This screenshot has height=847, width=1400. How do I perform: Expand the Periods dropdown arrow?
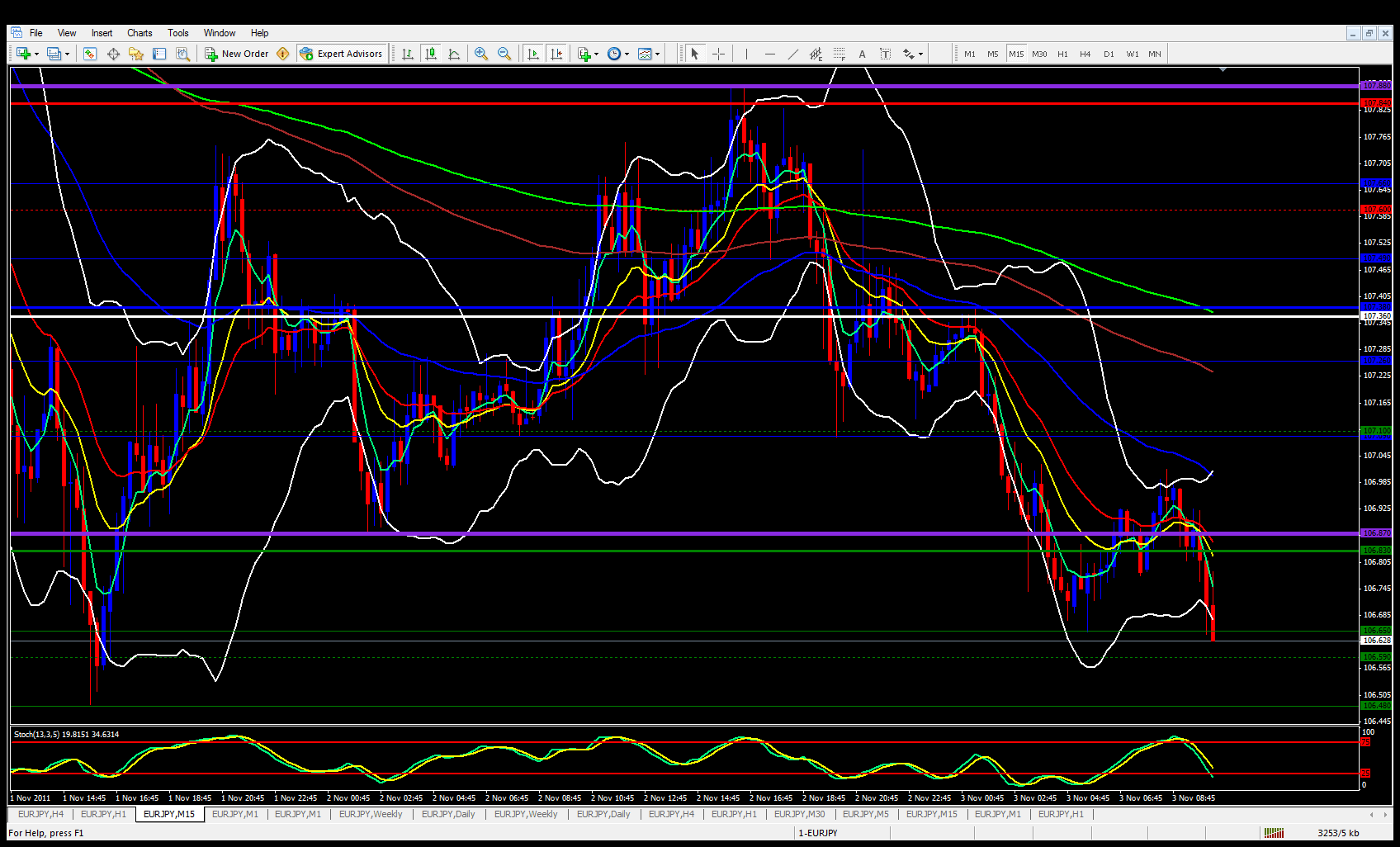pos(627,54)
